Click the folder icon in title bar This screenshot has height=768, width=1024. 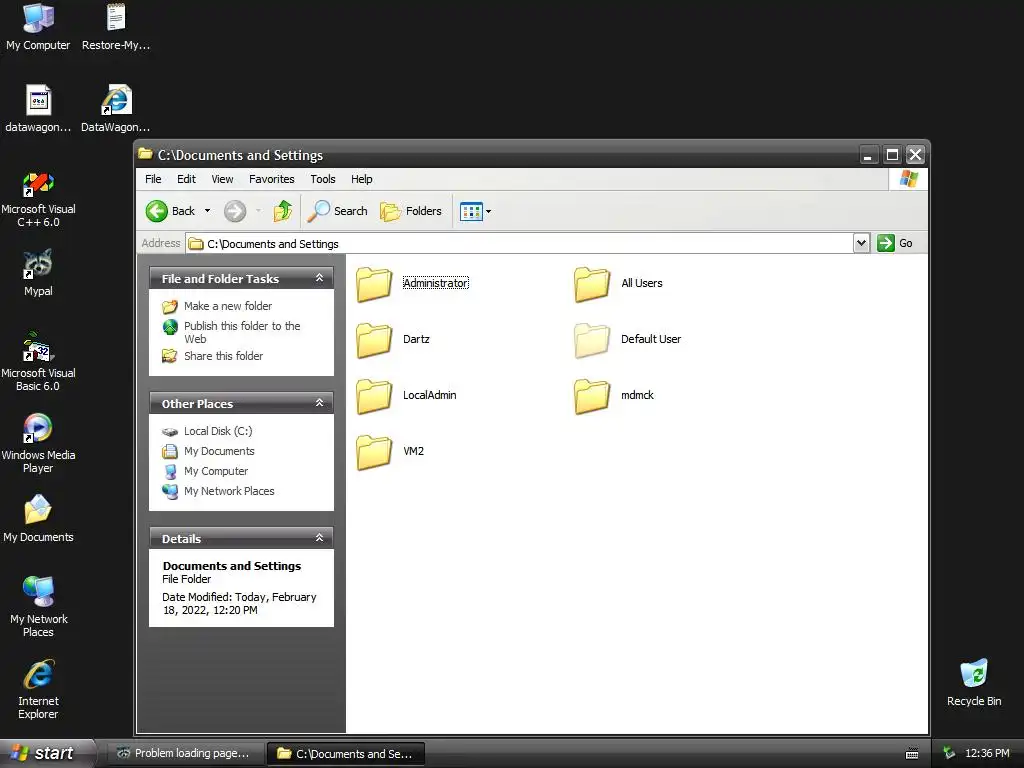click(x=146, y=154)
